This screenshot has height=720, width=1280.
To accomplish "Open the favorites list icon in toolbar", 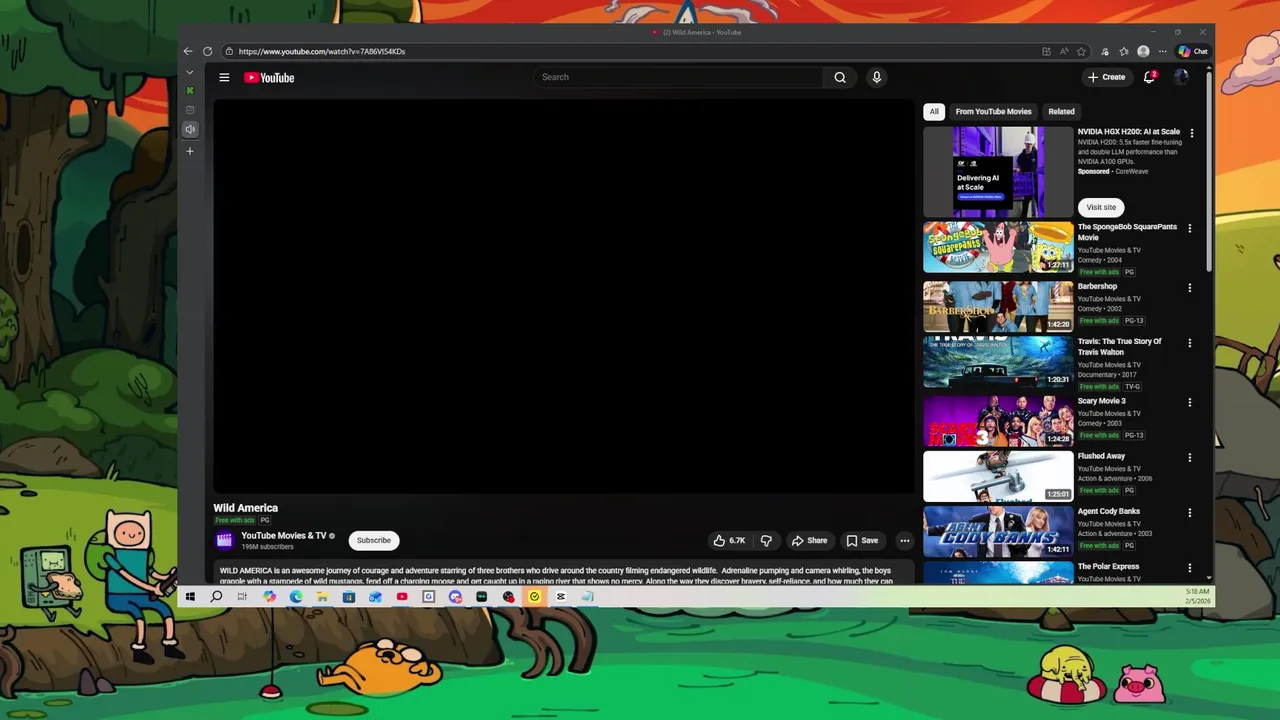I will pos(1124,51).
